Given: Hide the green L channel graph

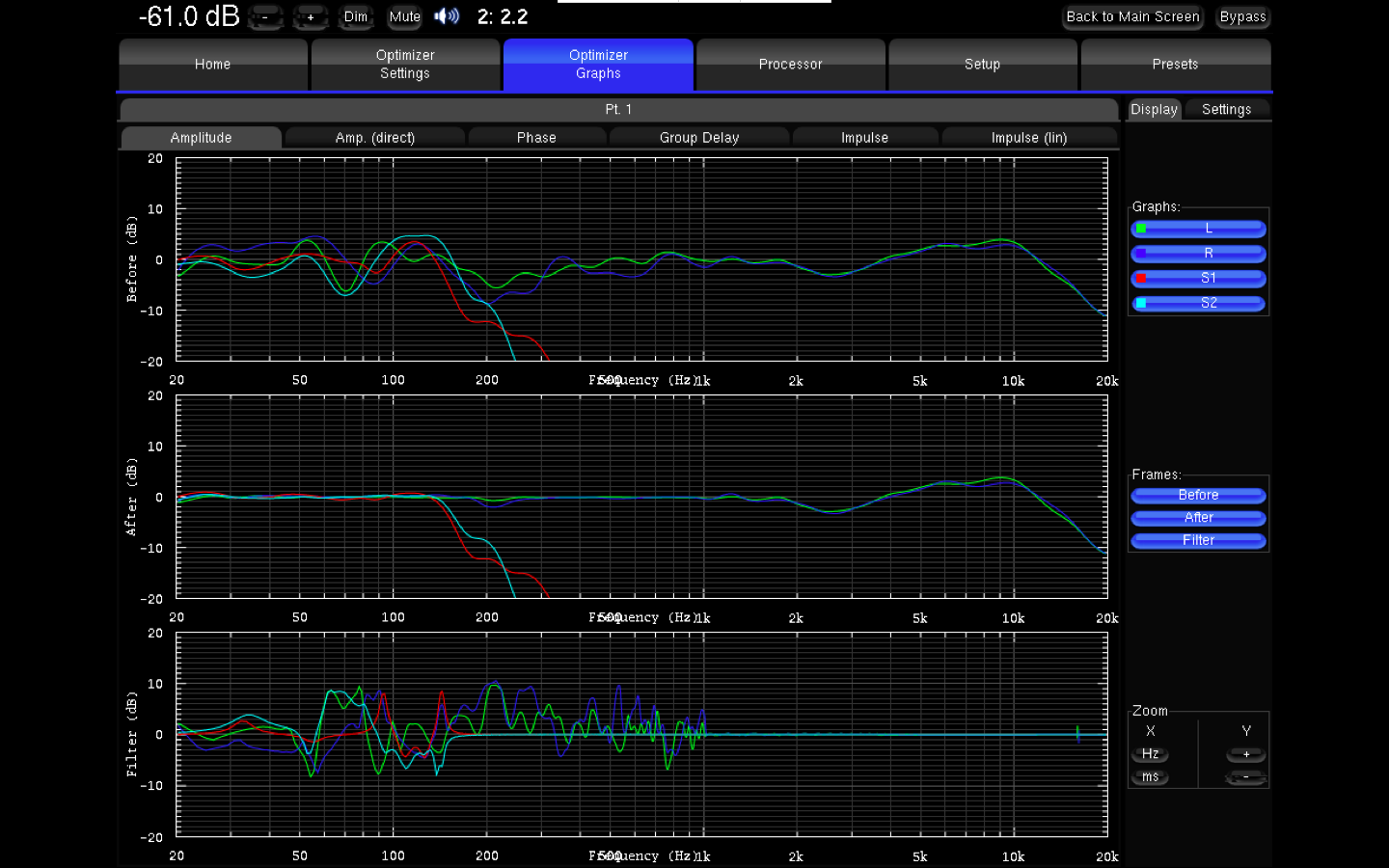Looking at the screenshot, I should pos(1198,229).
